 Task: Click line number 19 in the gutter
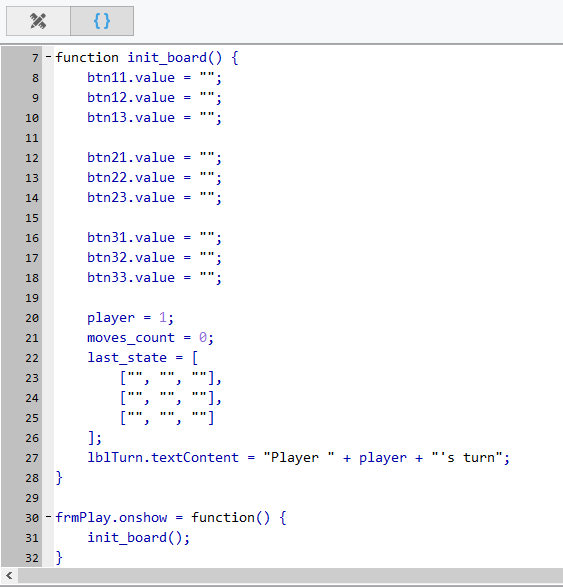coord(32,298)
